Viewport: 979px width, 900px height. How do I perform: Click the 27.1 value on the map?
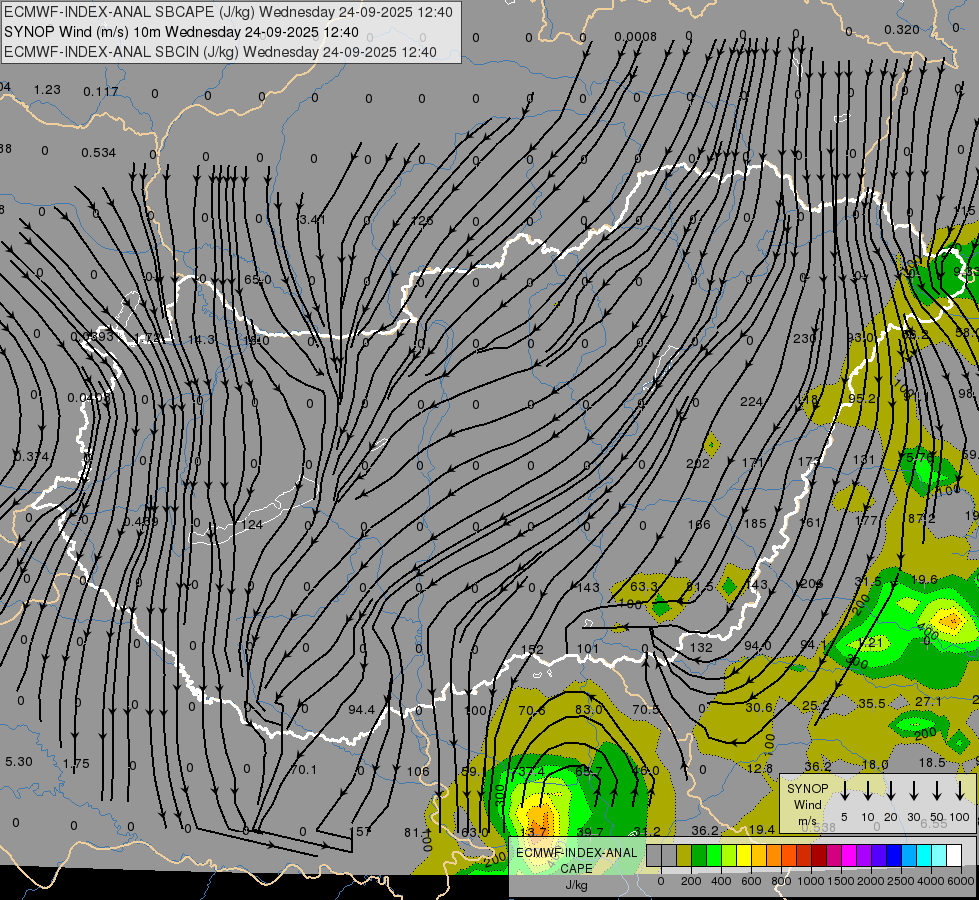(x=928, y=702)
